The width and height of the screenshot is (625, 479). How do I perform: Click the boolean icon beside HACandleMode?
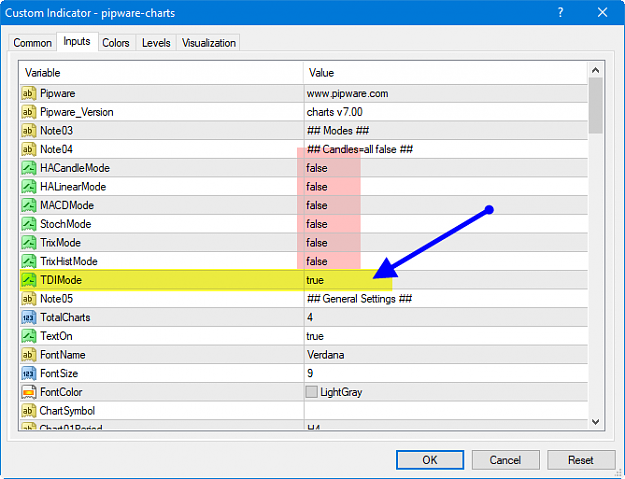click(28, 168)
